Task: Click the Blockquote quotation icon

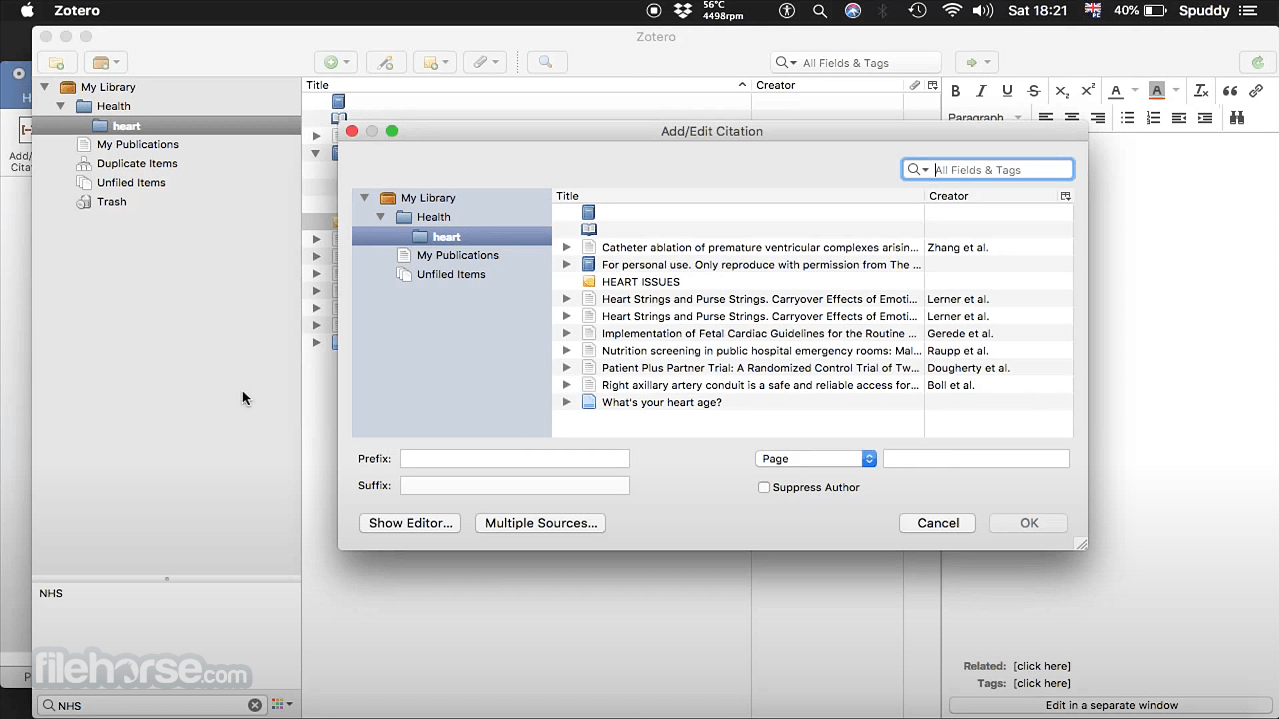Action: pos(1229,91)
